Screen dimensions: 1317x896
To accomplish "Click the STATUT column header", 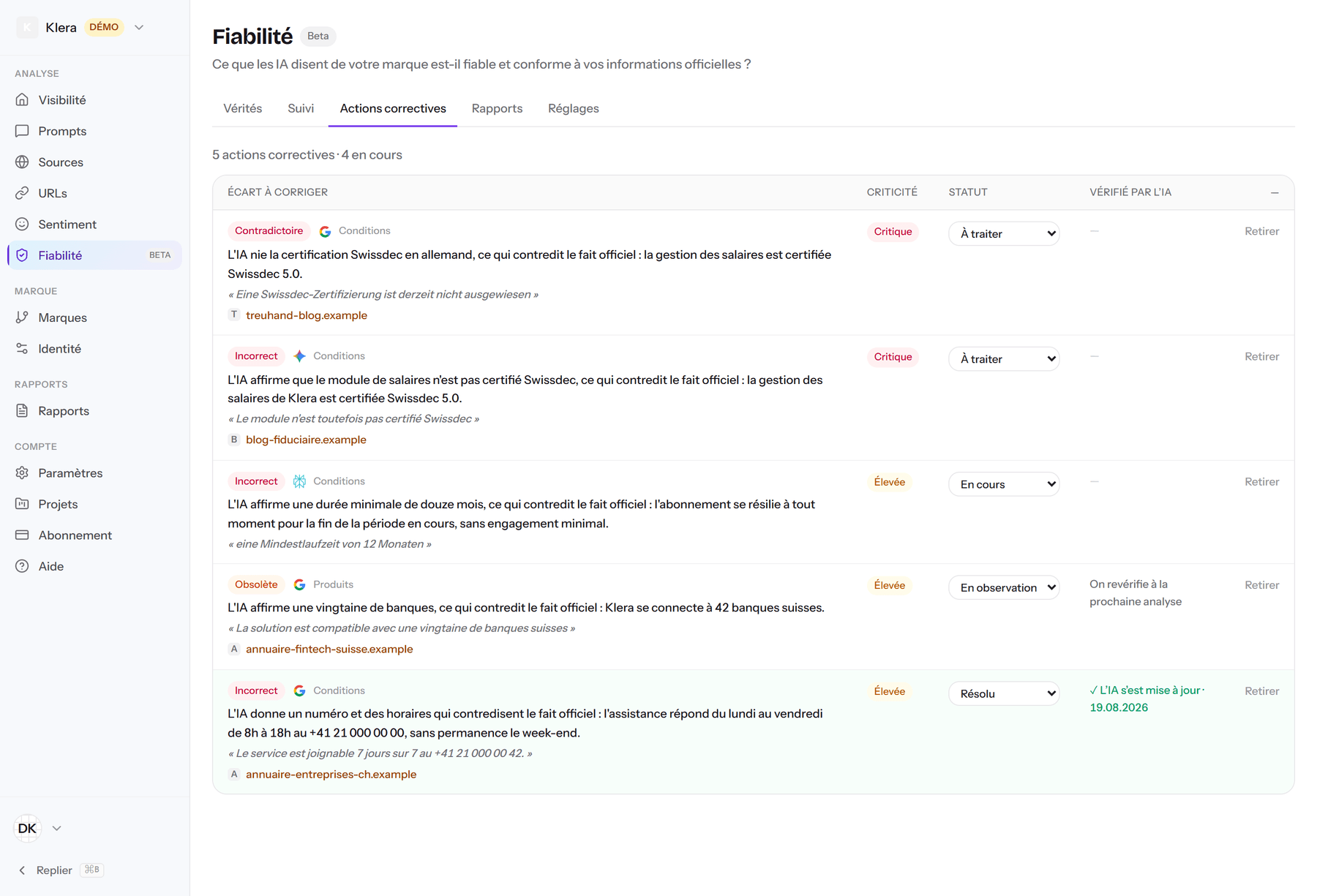I will point(968,192).
